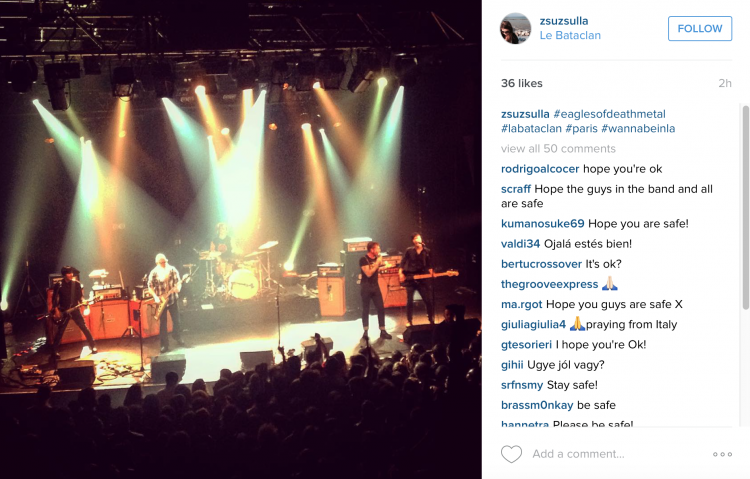This screenshot has height=479, width=750.
Task: Open the Le Bataclan location link
Action: (570, 35)
